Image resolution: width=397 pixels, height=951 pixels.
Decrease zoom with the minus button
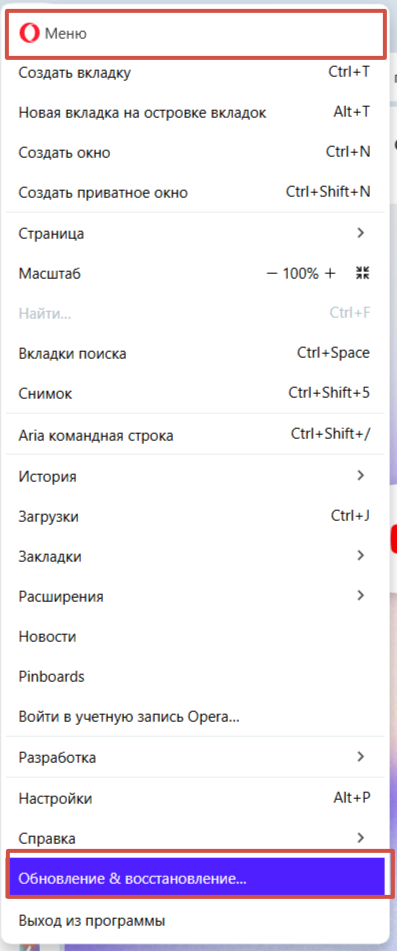click(272, 274)
